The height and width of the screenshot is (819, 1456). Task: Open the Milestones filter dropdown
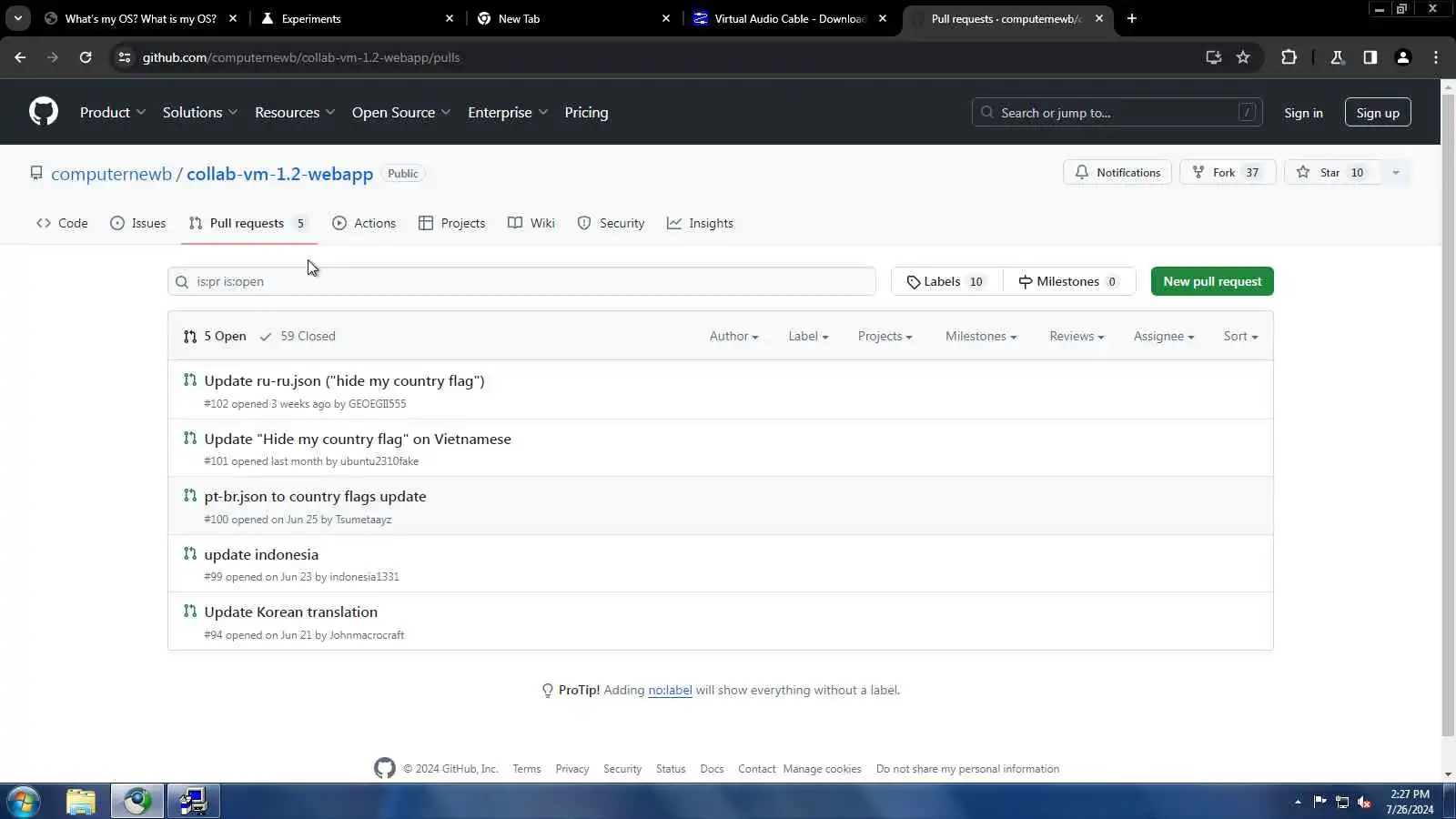pyautogui.click(x=981, y=336)
